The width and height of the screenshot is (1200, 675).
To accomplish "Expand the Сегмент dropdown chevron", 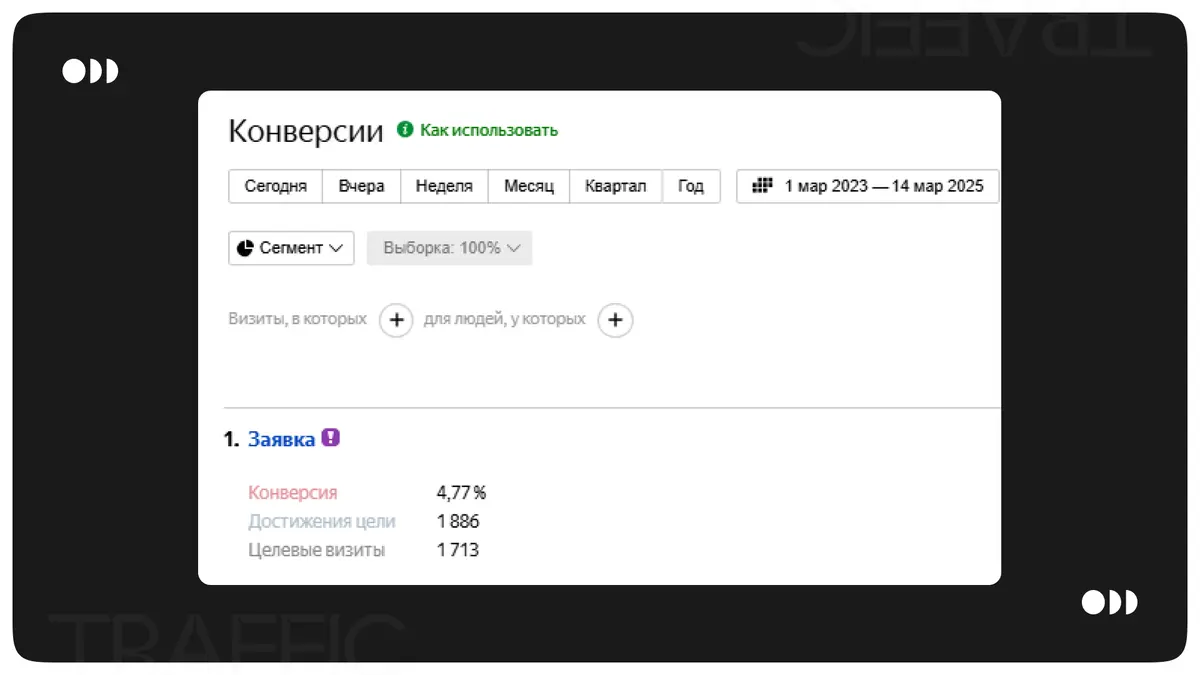I will (336, 248).
